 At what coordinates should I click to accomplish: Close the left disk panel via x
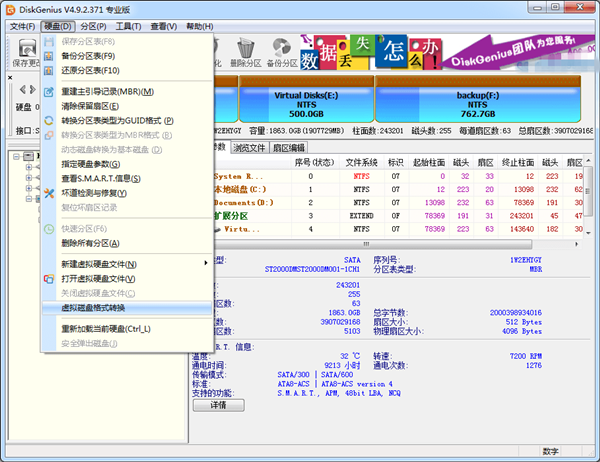pyautogui.click(x=10, y=78)
